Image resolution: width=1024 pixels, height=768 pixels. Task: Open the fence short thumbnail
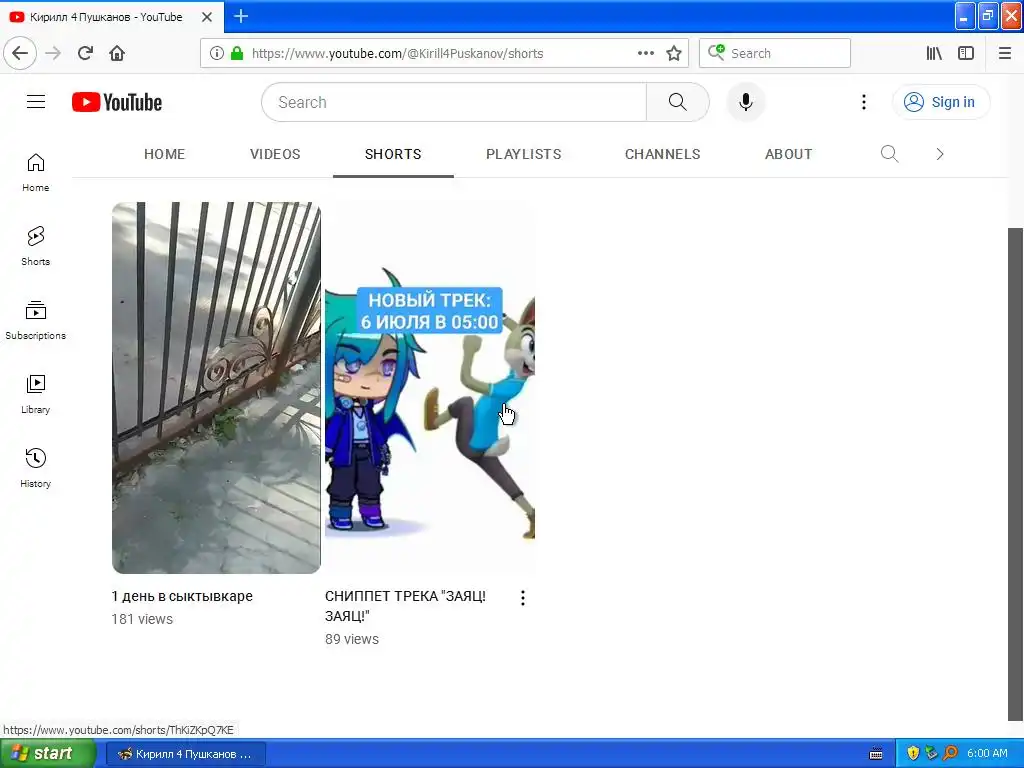216,388
